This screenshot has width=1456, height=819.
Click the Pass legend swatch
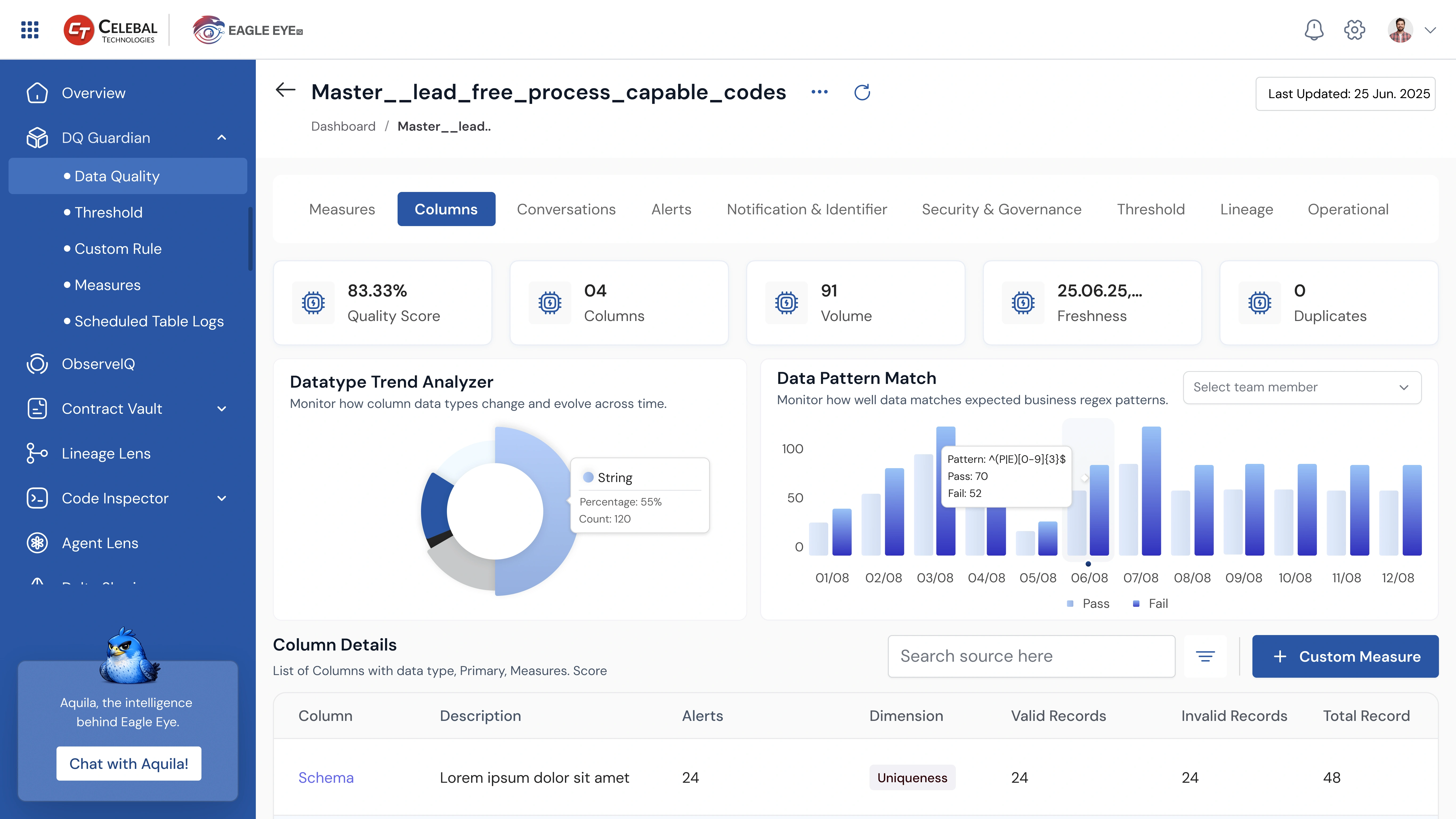[x=1070, y=604]
